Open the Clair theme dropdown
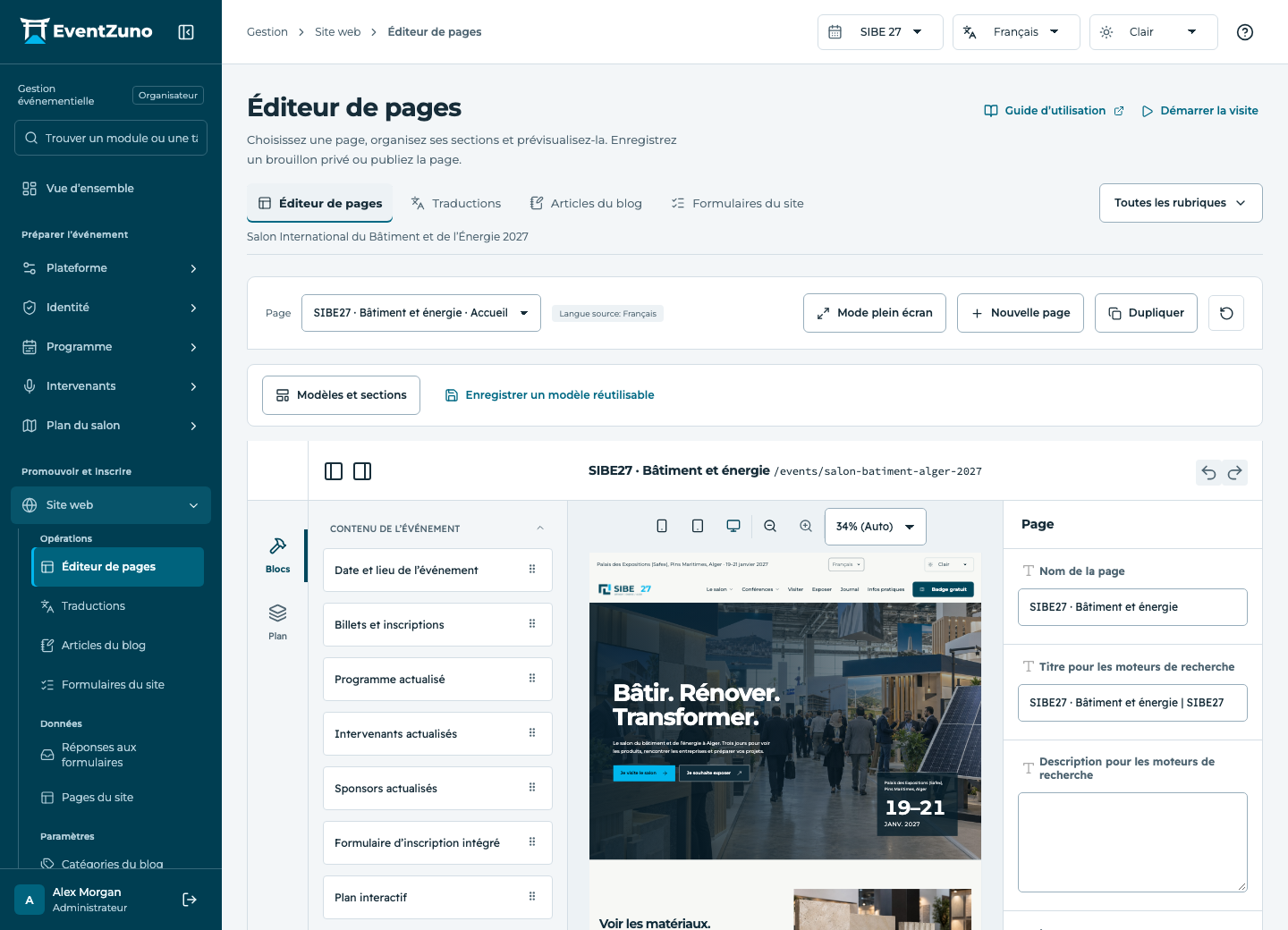Screen dimensions: 1288x930 point(1153,32)
